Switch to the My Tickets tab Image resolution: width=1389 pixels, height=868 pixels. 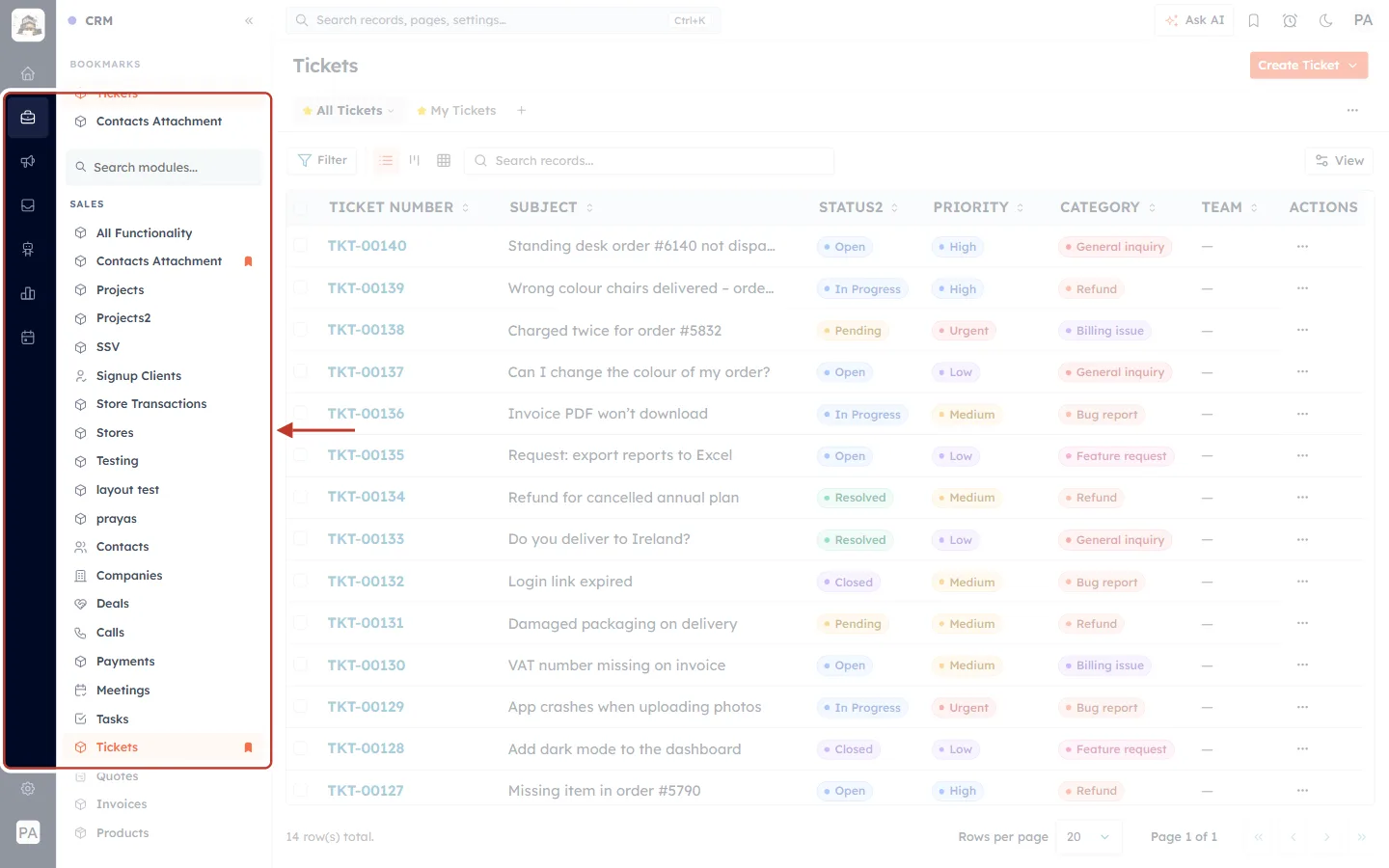(456, 111)
